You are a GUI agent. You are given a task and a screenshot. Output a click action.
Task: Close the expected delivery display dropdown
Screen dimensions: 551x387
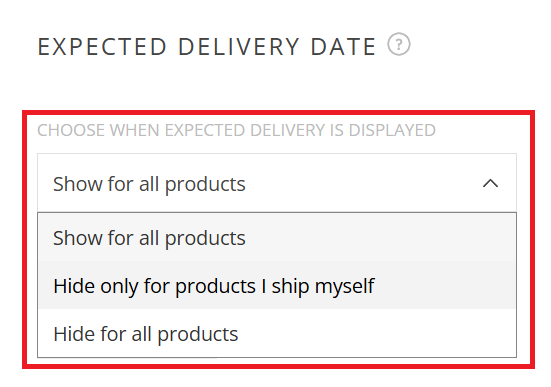490,183
